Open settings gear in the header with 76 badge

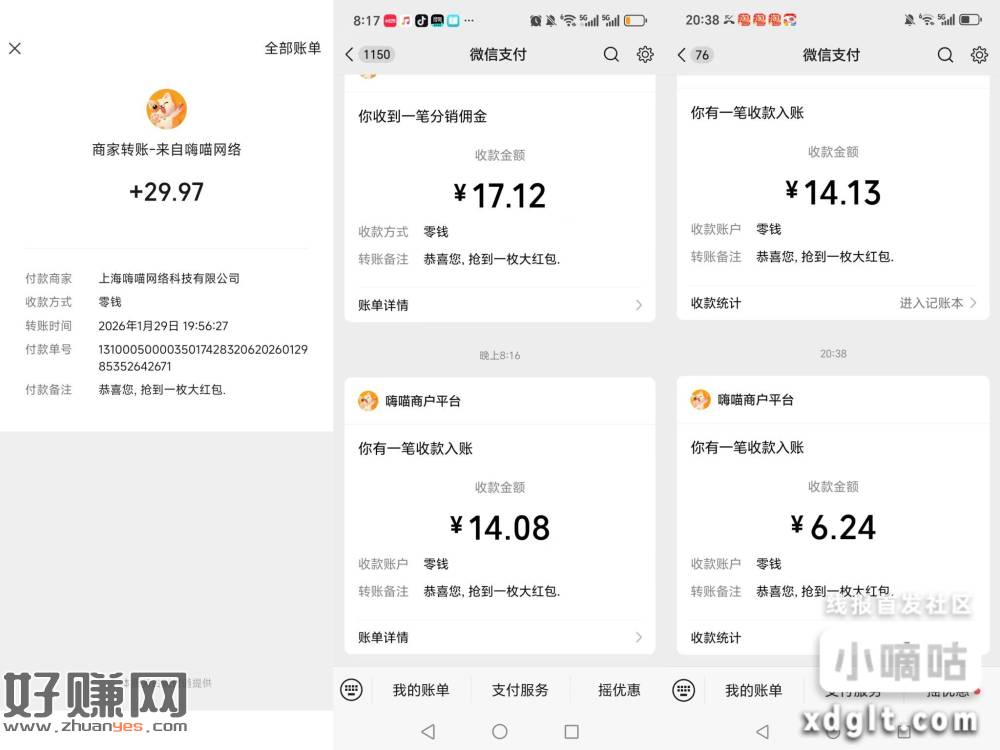pyautogui.click(x=979, y=55)
